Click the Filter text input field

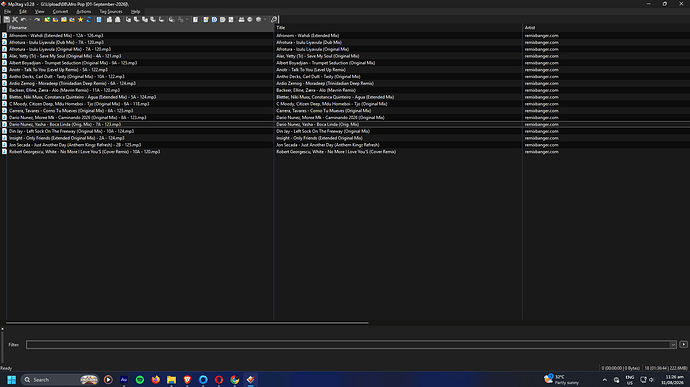tap(348, 345)
